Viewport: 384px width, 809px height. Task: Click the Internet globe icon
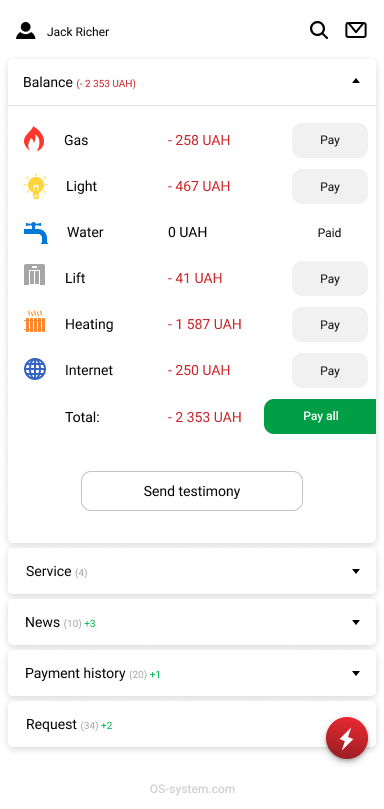click(x=35, y=369)
